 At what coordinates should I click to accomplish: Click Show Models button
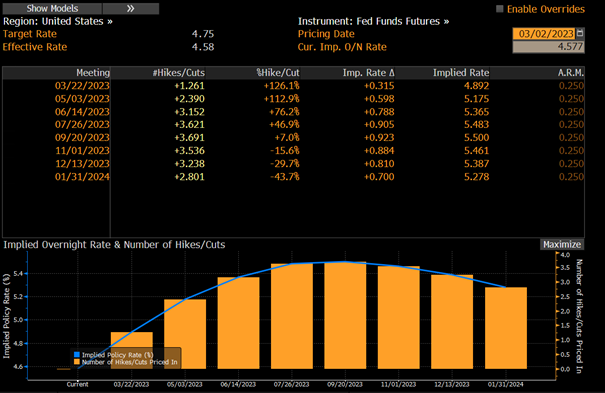[x=52, y=8]
